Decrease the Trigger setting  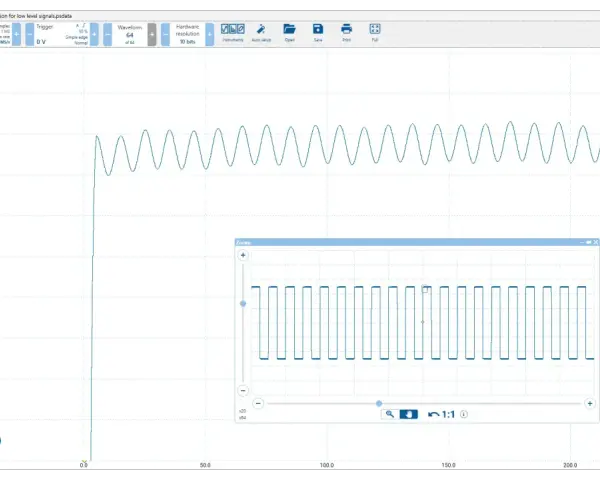pos(29,34)
